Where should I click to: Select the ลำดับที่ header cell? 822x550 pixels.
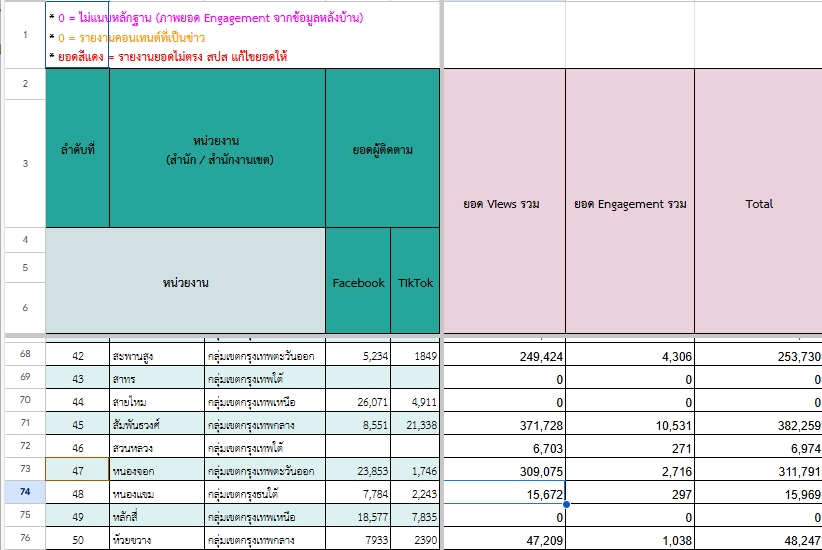click(77, 150)
